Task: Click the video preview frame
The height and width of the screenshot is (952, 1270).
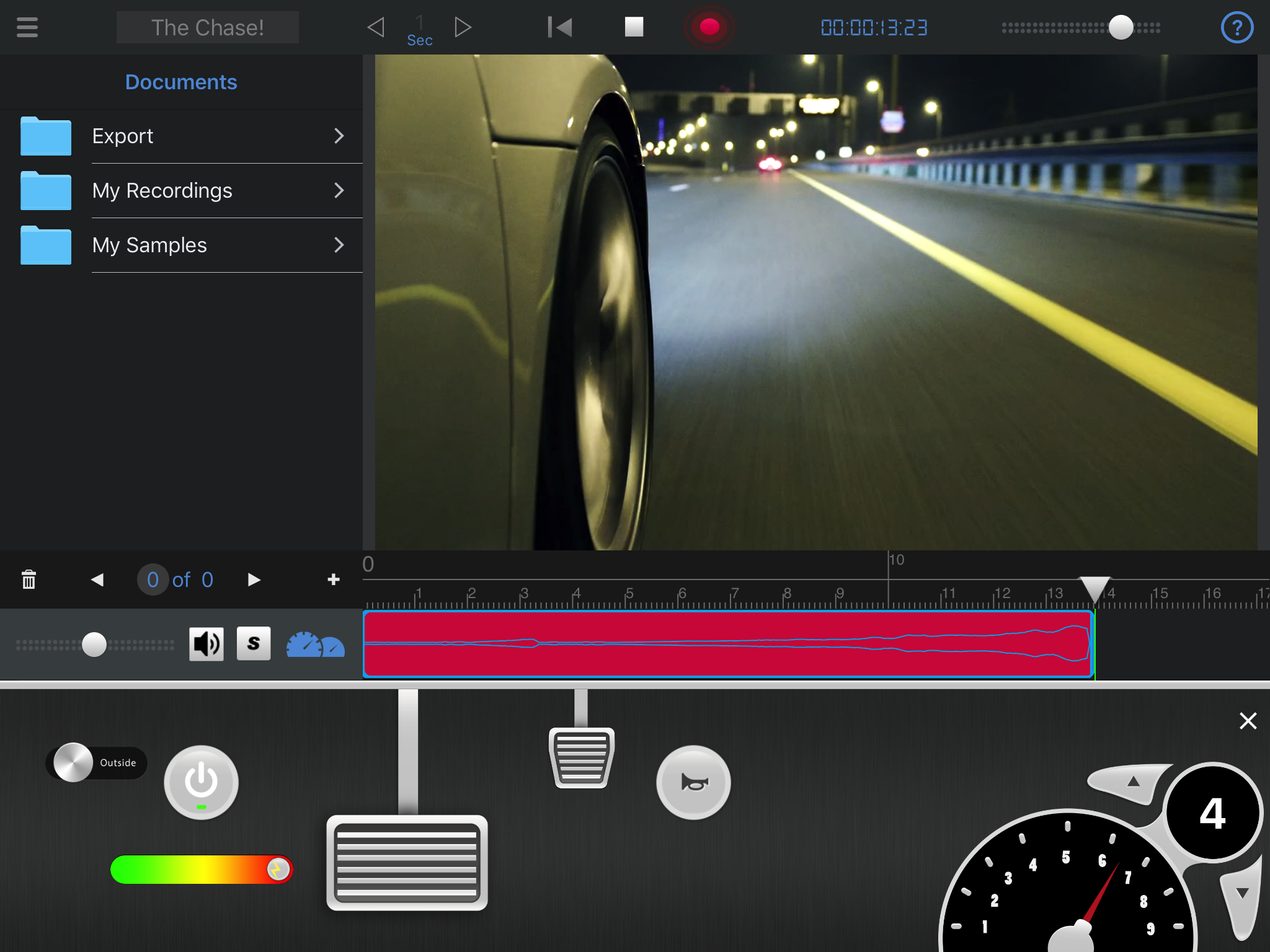Action: coord(816,302)
